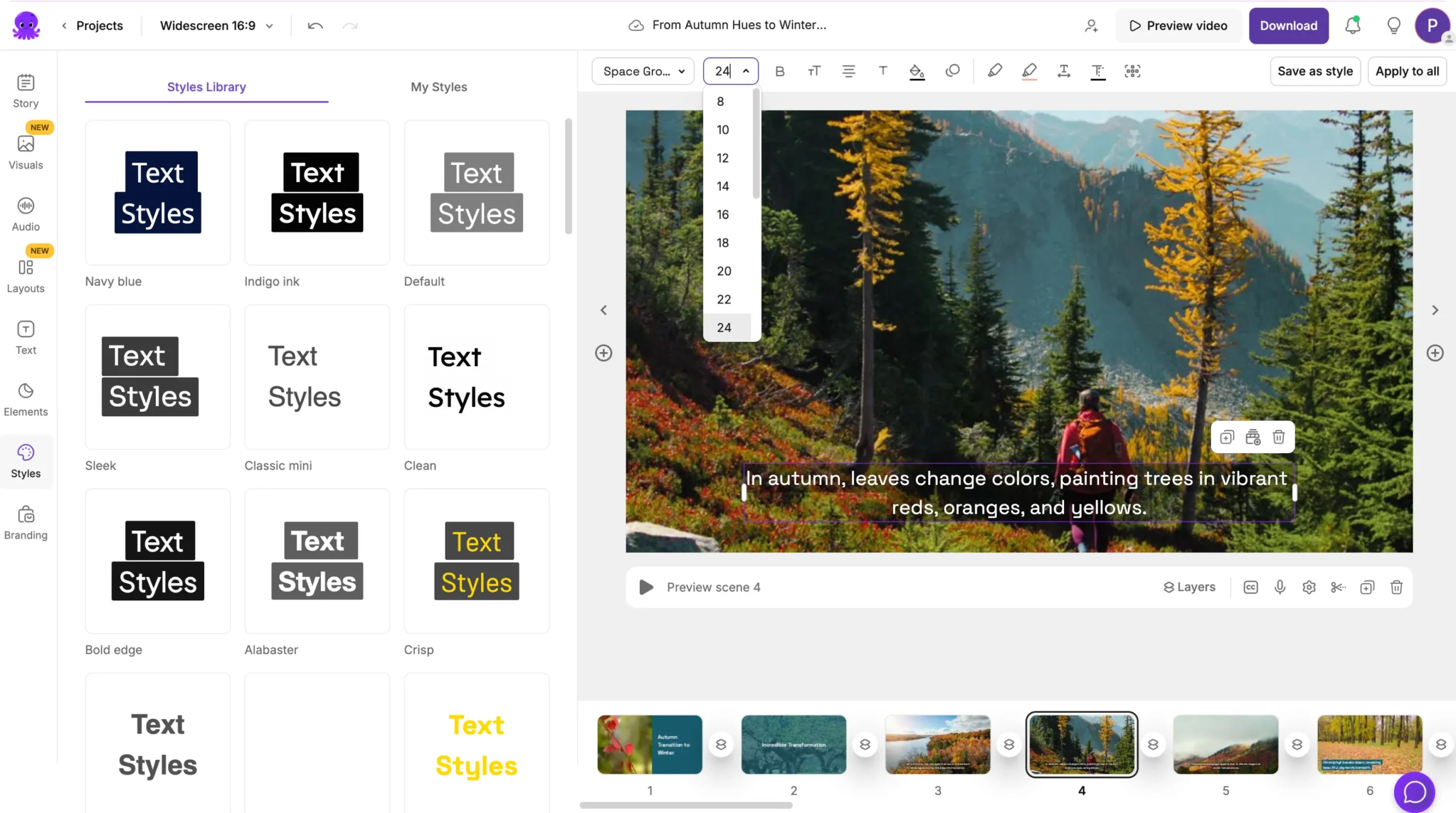Image resolution: width=1456 pixels, height=813 pixels.
Task: Select scene 5 thumbnail in timeline
Action: [x=1225, y=744]
